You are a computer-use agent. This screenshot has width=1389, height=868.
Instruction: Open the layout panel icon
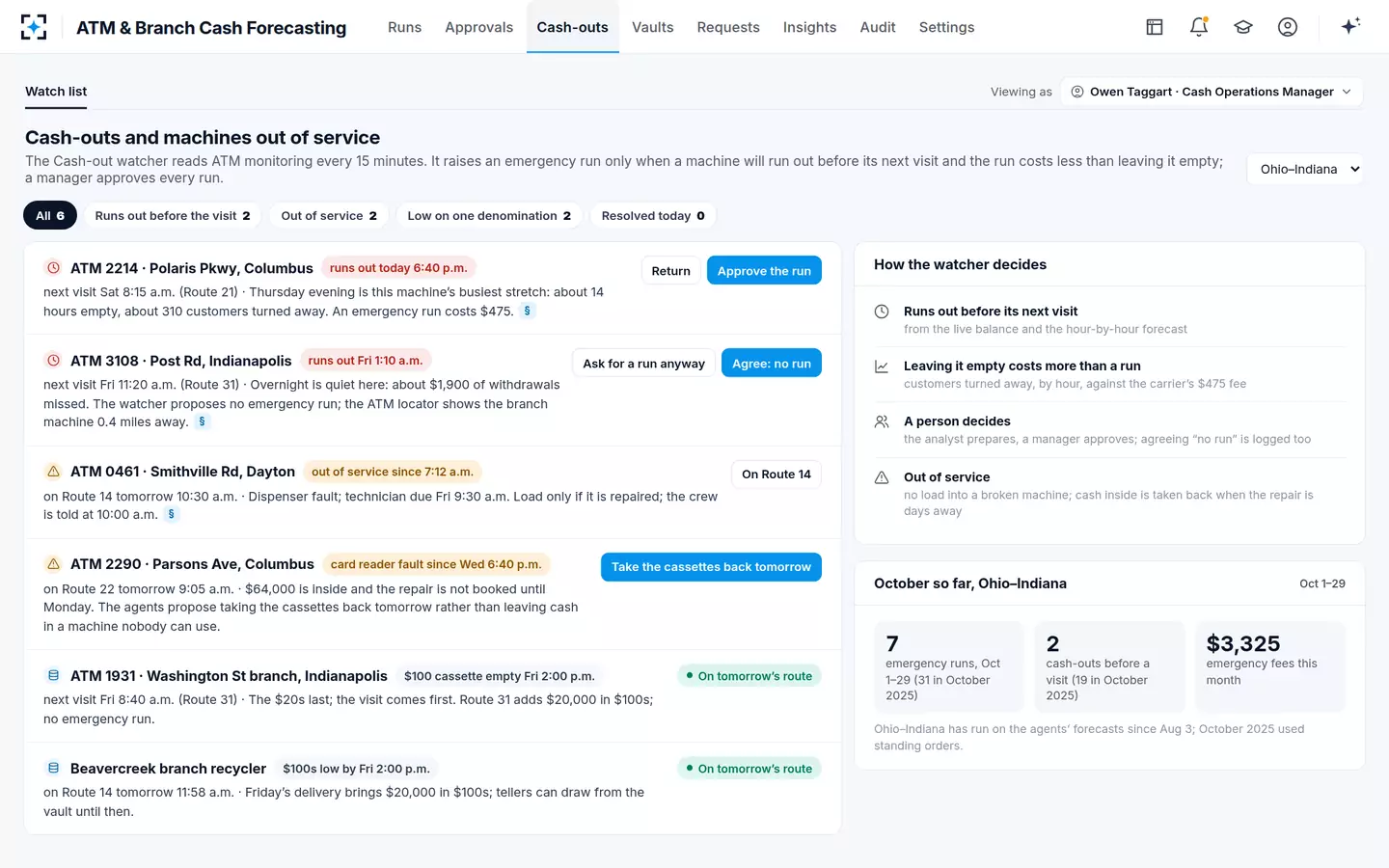[1155, 27]
